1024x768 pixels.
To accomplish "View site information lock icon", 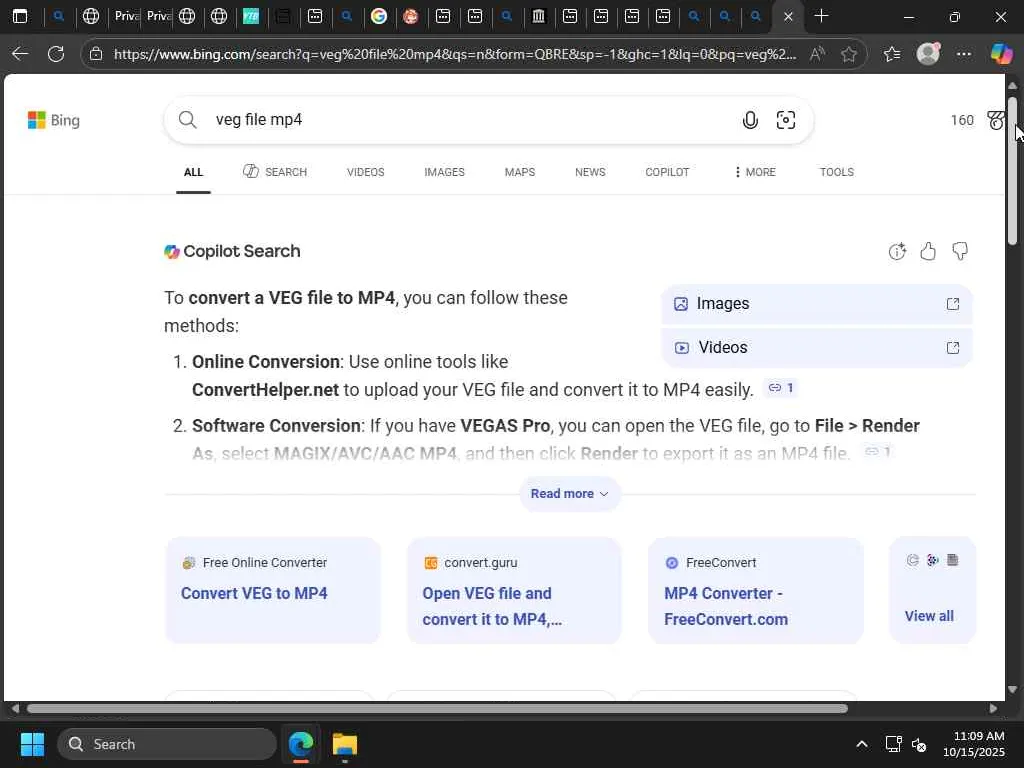I will 96,54.
